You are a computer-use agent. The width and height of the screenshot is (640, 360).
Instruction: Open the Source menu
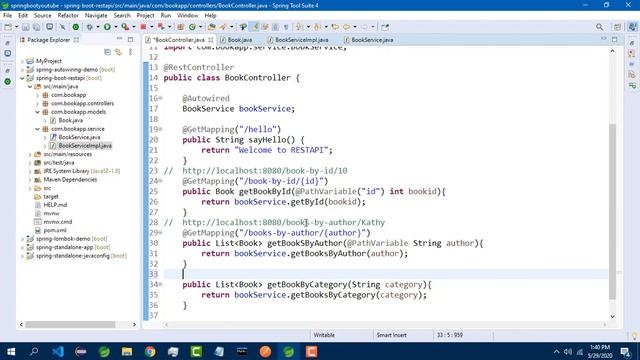pyautogui.click(x=42, y=16)
